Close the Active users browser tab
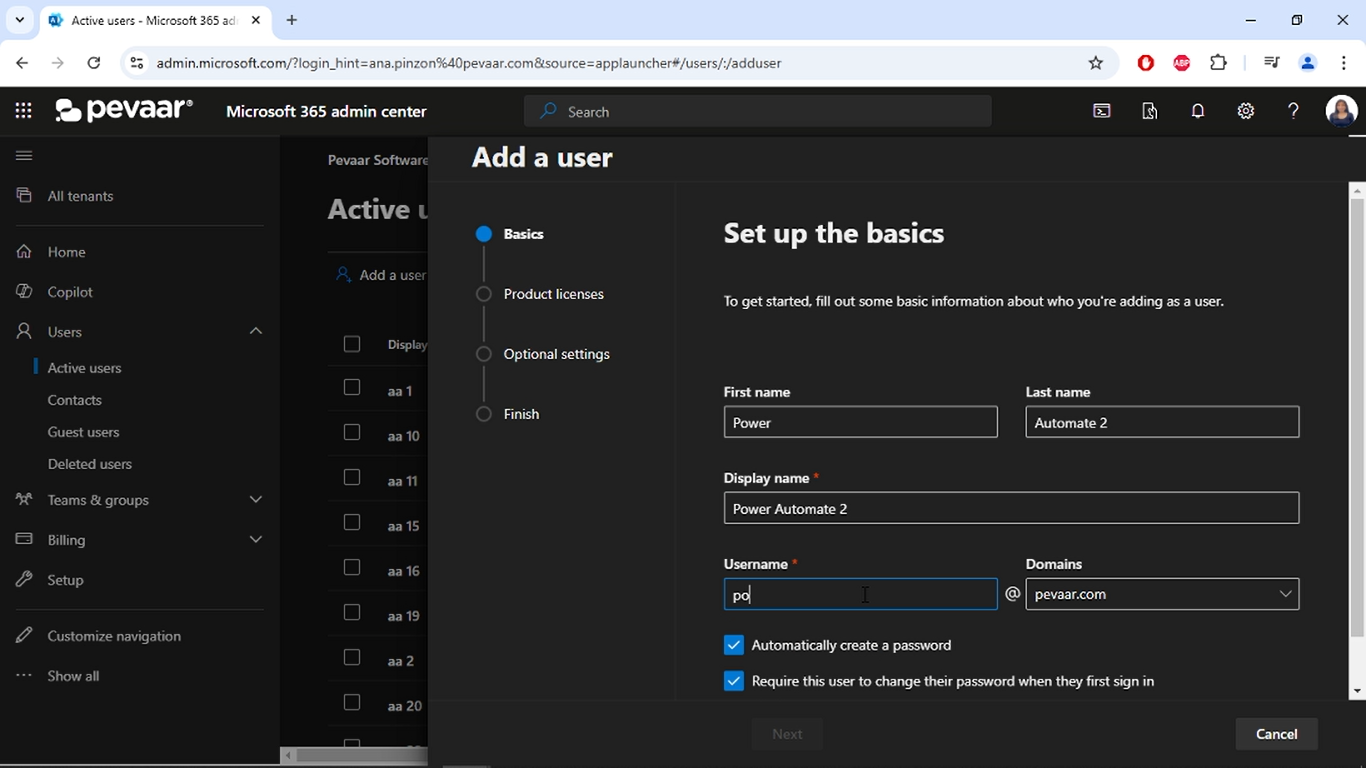 (x=256, y=20)
